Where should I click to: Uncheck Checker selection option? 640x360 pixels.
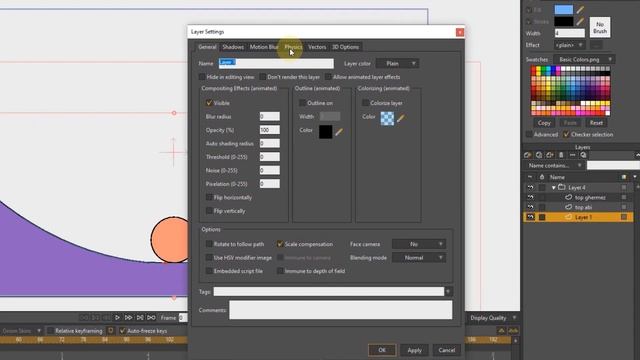[566, 134]
